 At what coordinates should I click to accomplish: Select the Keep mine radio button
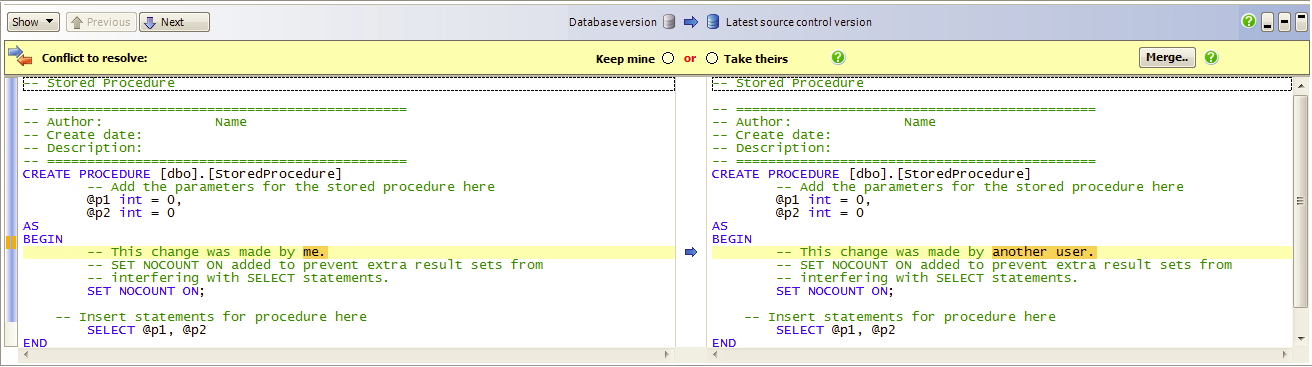coord(668,58)
